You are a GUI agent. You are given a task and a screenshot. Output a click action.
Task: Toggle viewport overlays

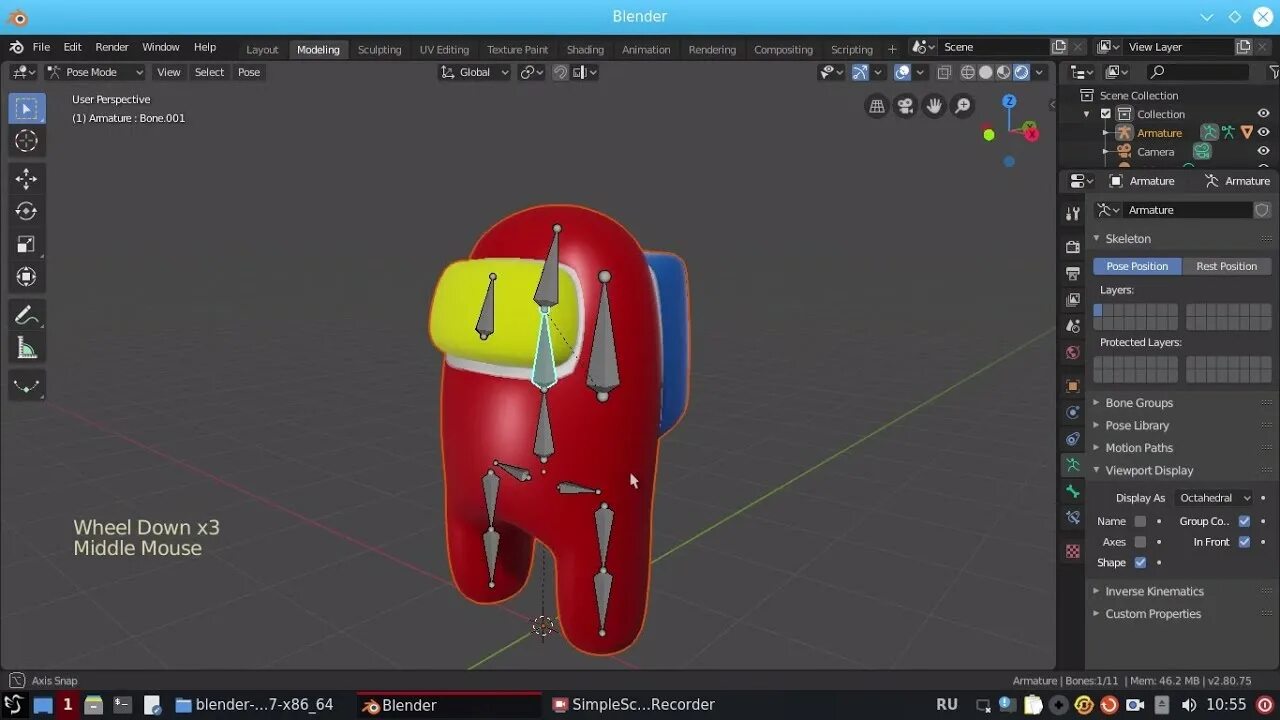tap(902, 72)
